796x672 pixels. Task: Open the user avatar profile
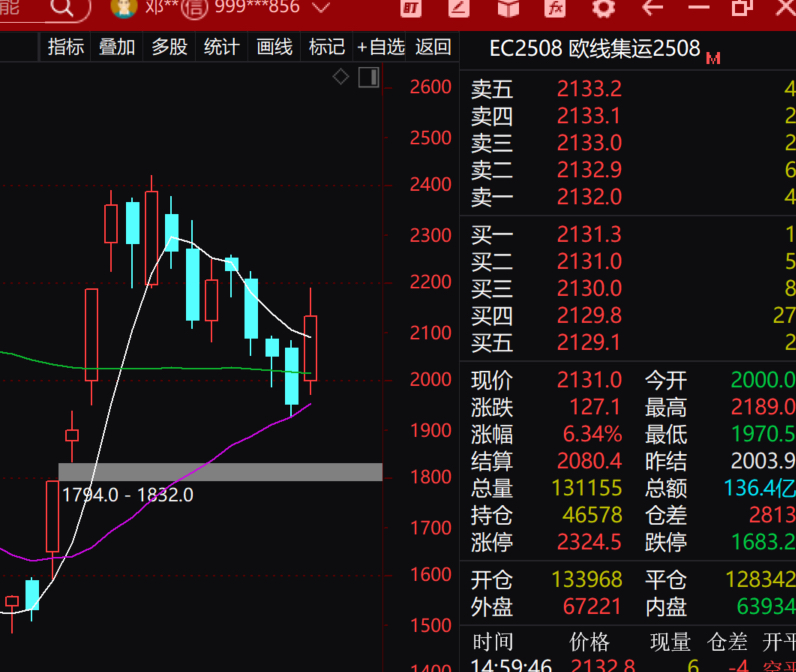click(124, 7)
